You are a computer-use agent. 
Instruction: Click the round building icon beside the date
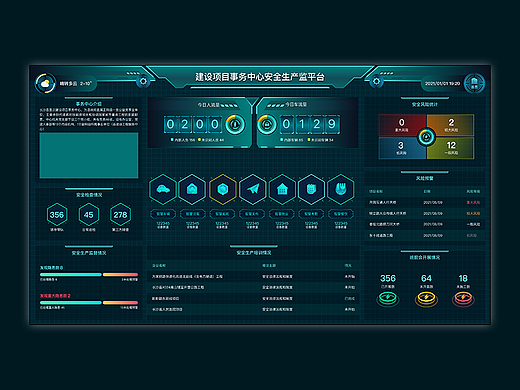coord(474,83)
